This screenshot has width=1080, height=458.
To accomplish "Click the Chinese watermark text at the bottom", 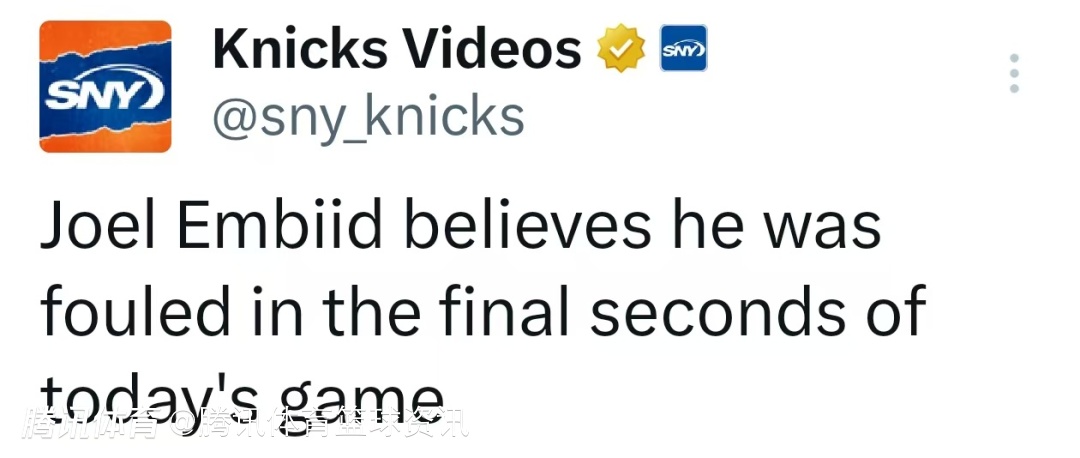I will coord(245,425).
